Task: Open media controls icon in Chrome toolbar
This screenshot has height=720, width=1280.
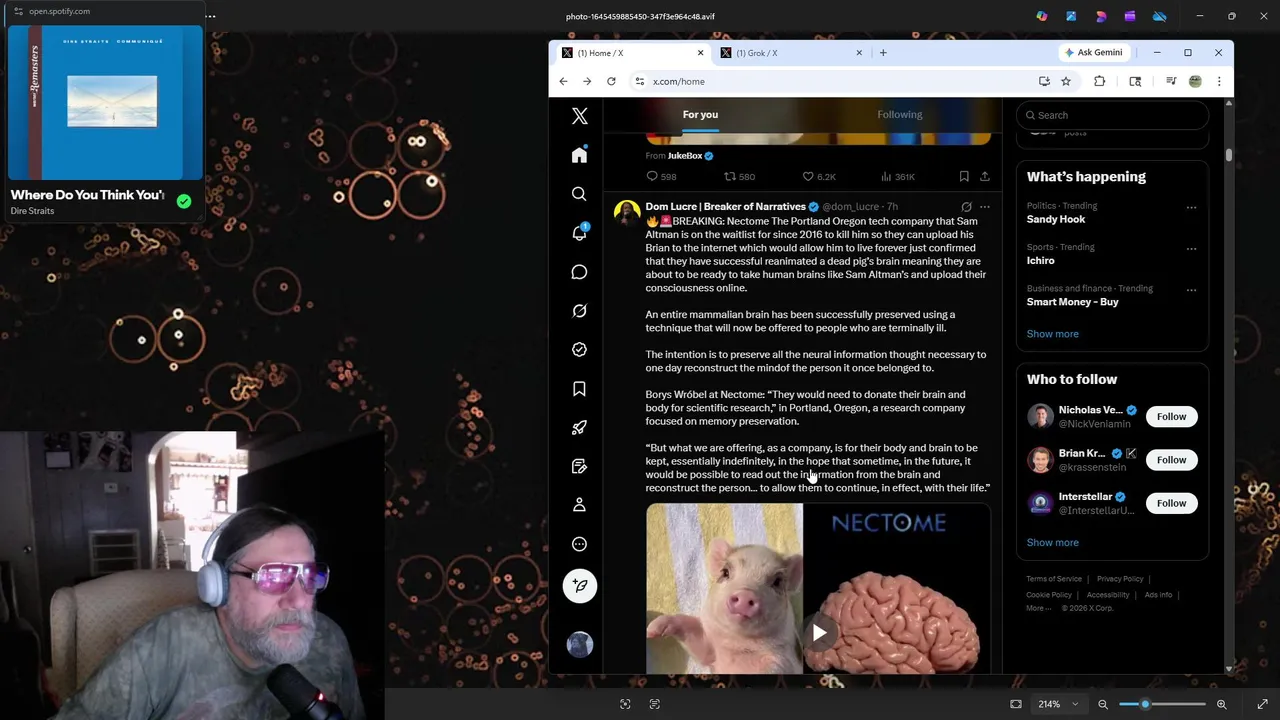Action: pyautogui.click(x=1171, y=81)
